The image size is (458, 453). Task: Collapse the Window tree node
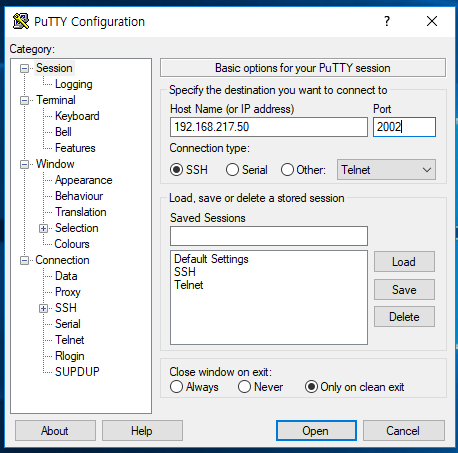24,164
